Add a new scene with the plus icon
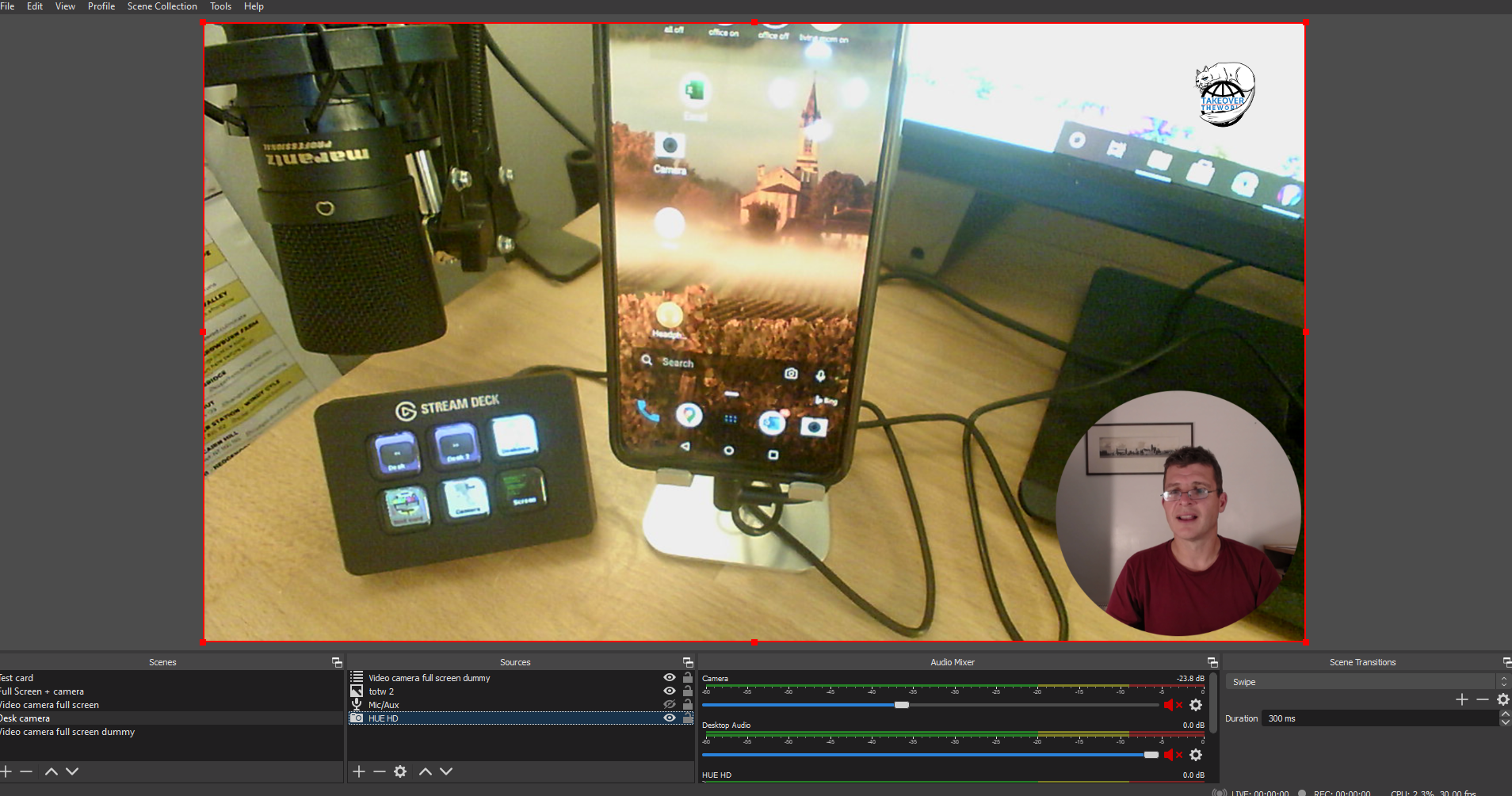The image size is (1512, 796). pyautogui.click(x=6, y=771)
